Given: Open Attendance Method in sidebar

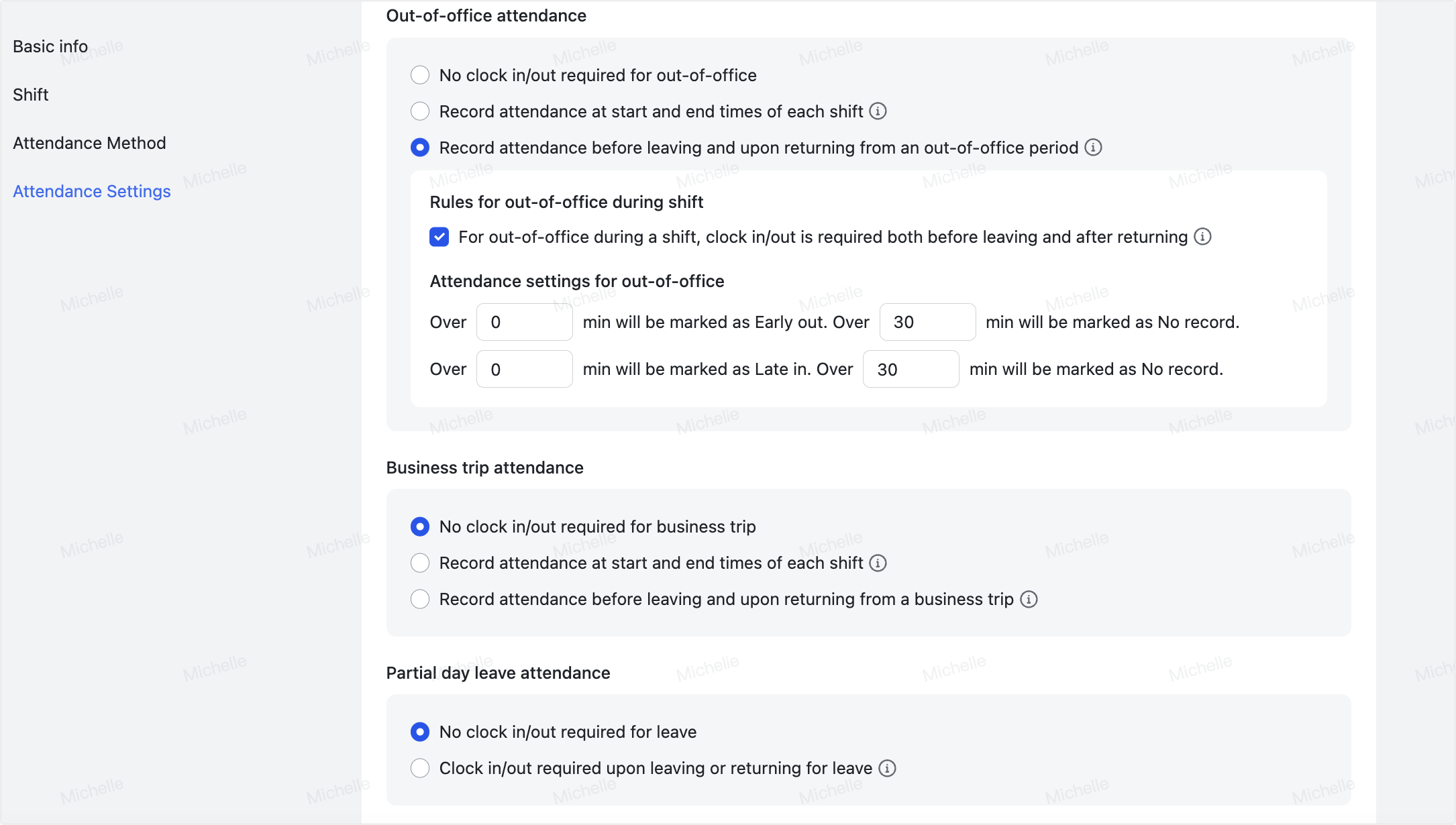Looking at the screenshot, I should (x=89, y=143).
